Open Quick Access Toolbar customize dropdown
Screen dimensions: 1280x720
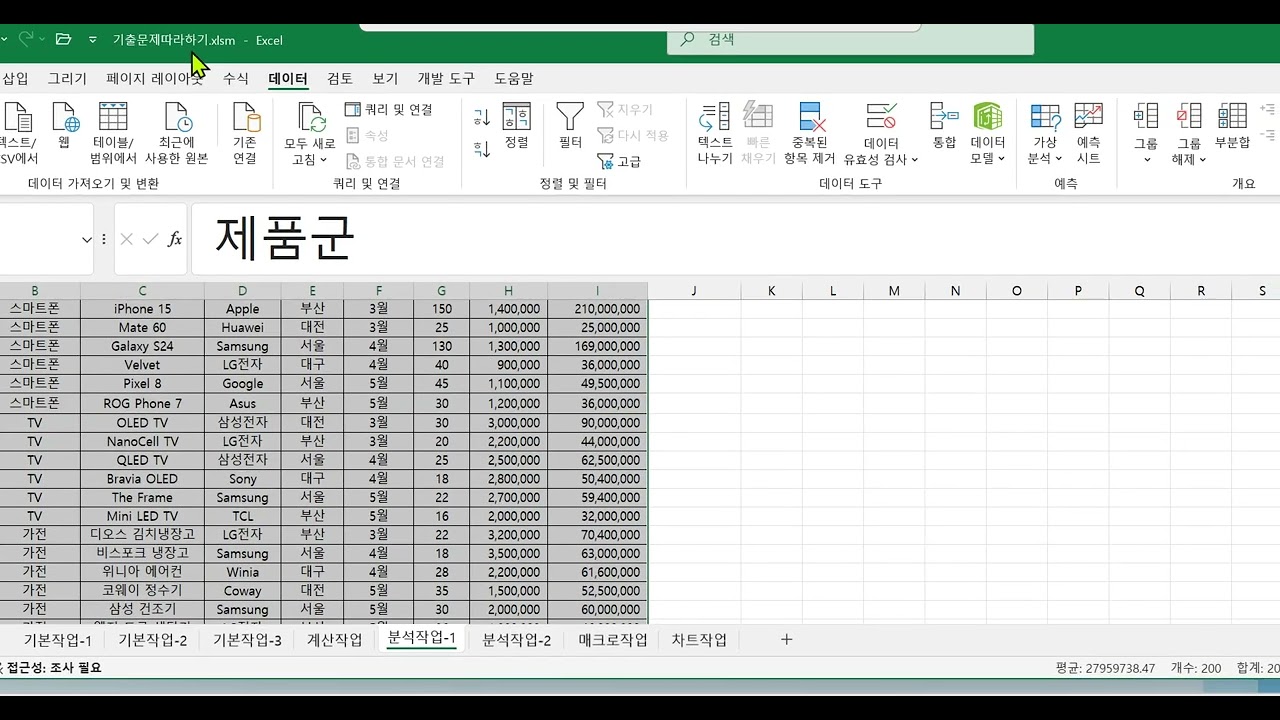click(x=93, y=40)
